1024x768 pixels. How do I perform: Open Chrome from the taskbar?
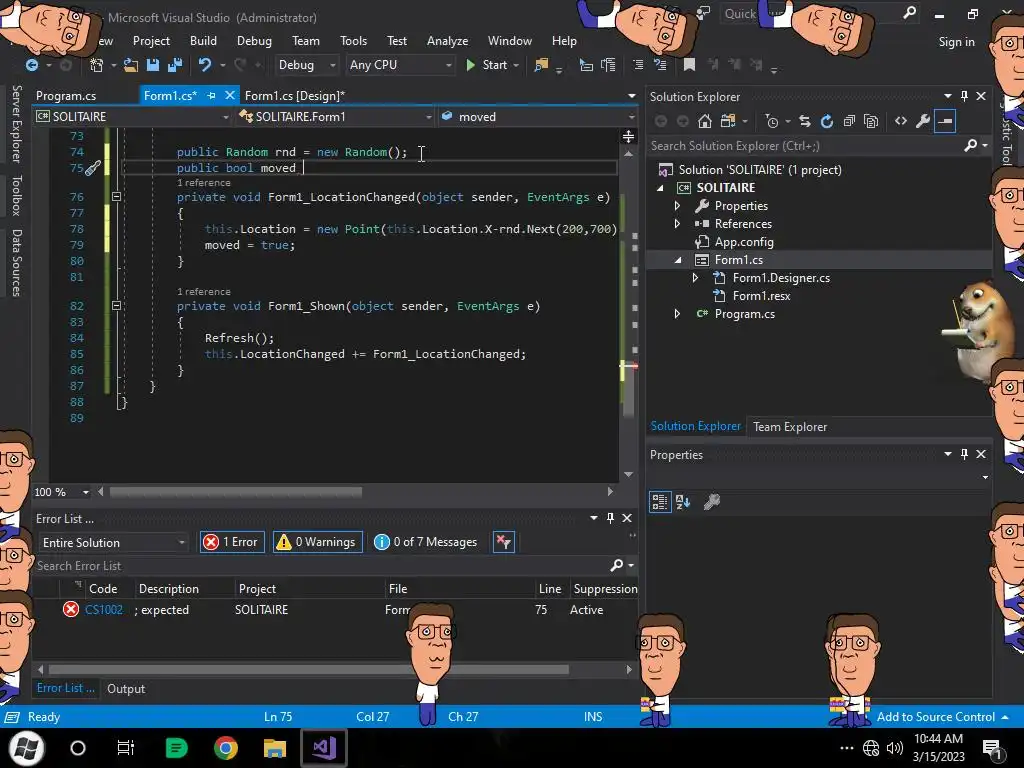pos(225,748)
